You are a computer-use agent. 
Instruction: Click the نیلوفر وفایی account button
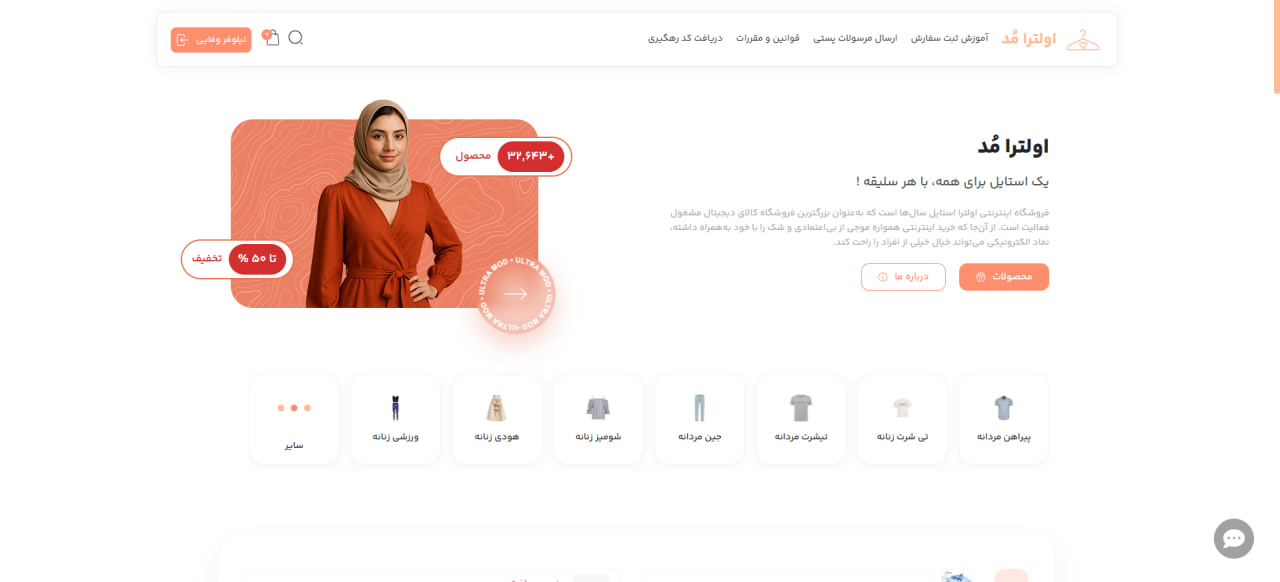(x=211, y=40)
